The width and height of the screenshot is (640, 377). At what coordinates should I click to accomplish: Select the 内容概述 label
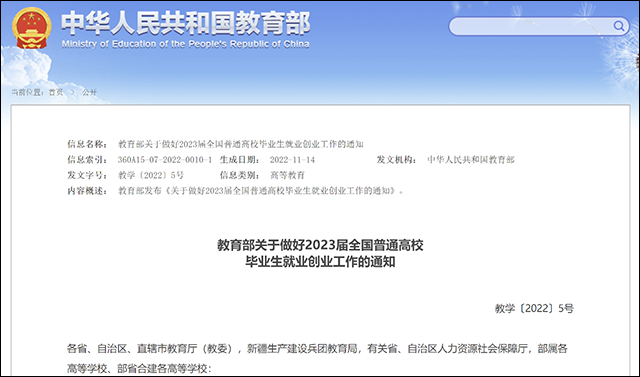87,191
